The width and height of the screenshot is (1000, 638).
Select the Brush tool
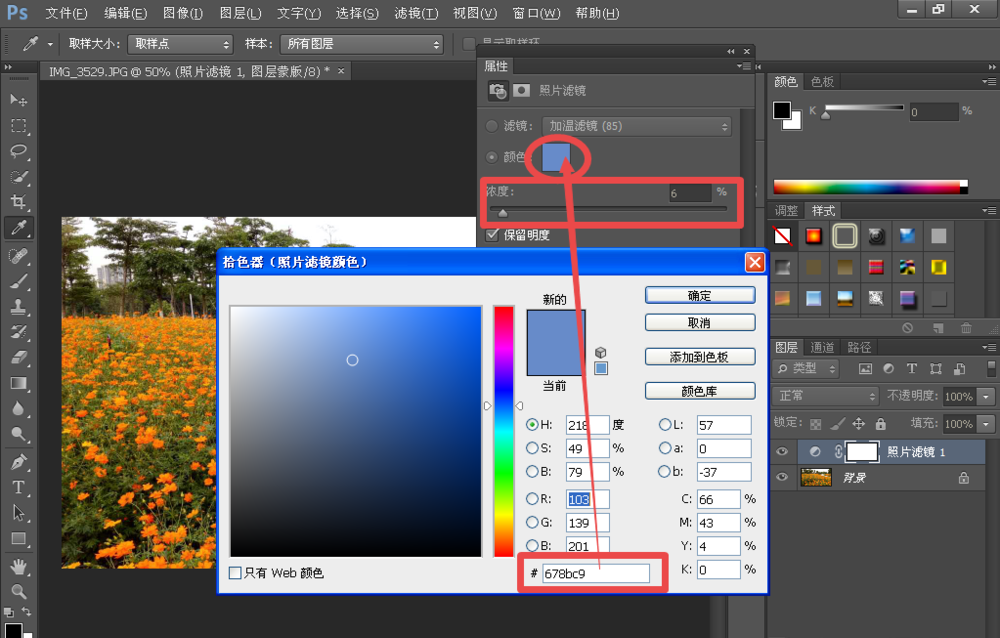[18, 278]
